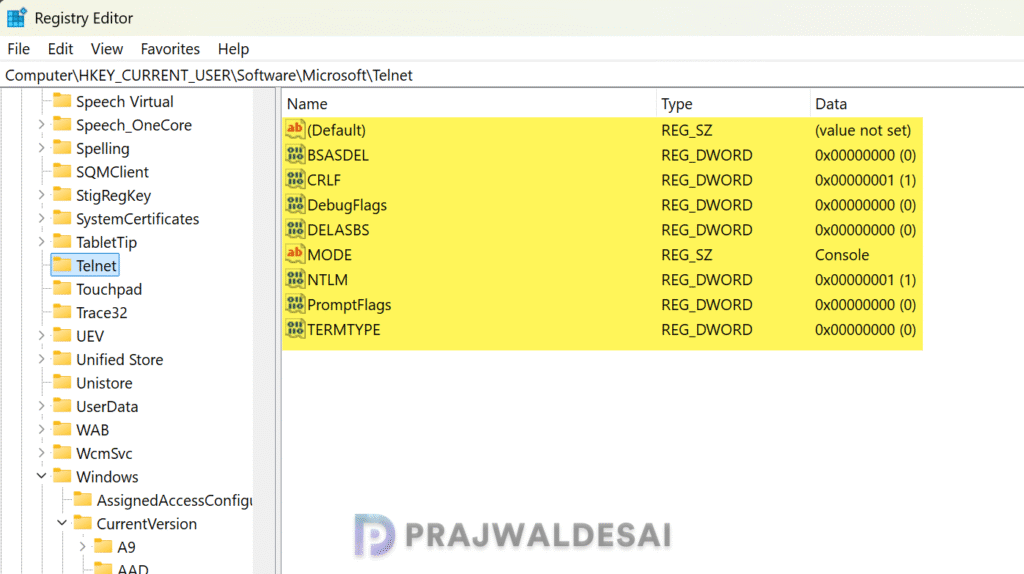The image size is (1024, 574).
Task: Click the Unified Store folder icon
Action: (62, 359)
